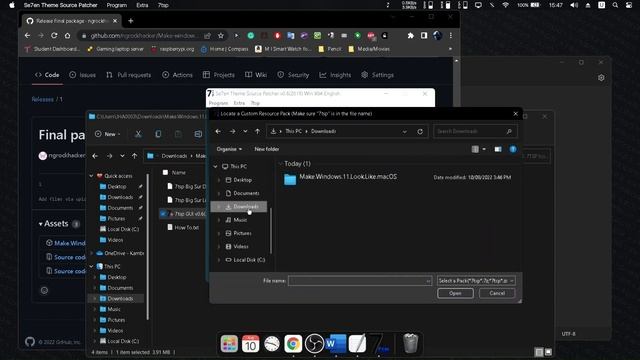Follow the Releases breadcrumb link on GitHub
Viewport: 640px width, 360px height.
pos(42,99)
